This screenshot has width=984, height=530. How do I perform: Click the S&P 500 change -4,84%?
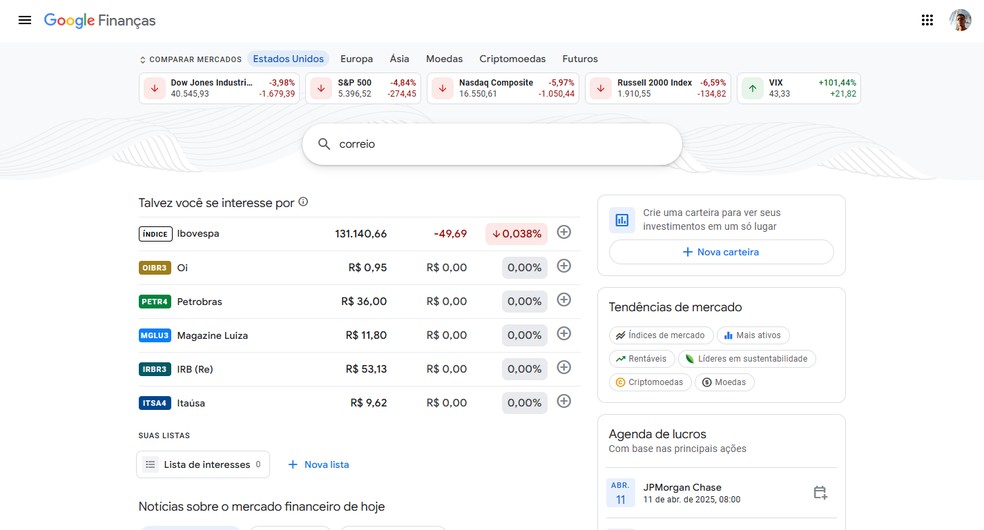coord(403,83)
